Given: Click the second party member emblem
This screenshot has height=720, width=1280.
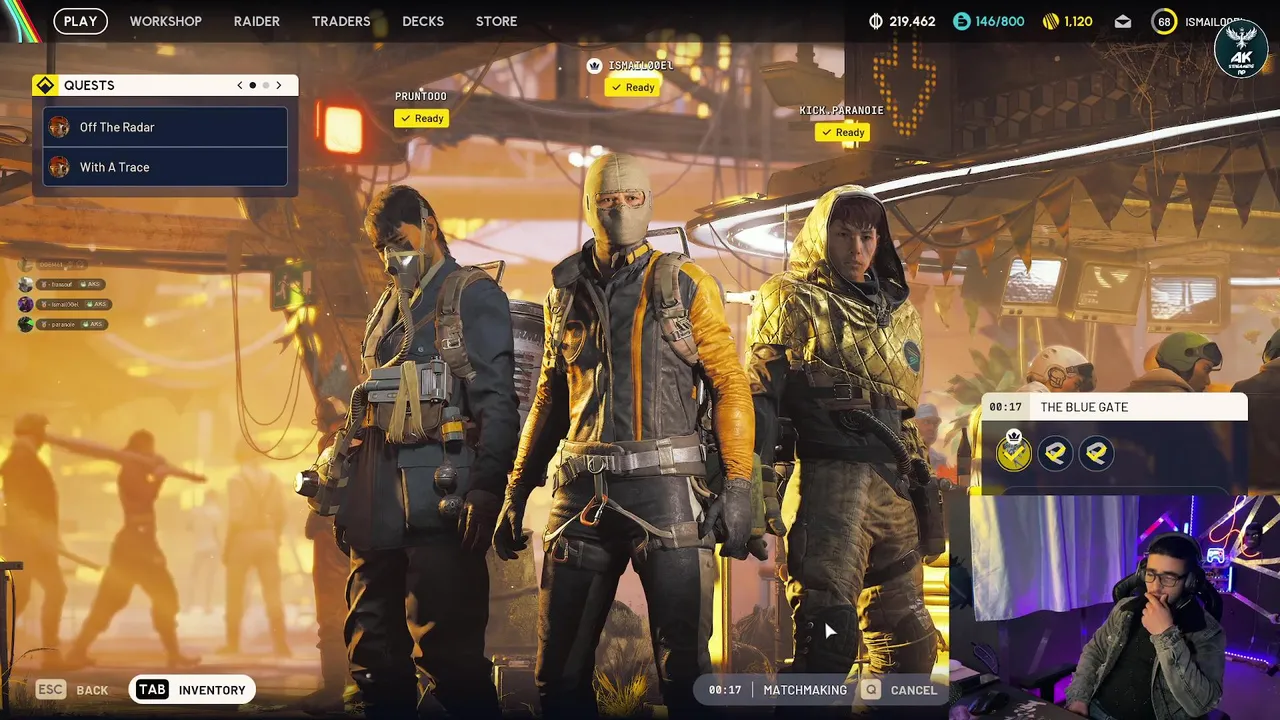Looking at the screenshot, I should coord(1055,453).
